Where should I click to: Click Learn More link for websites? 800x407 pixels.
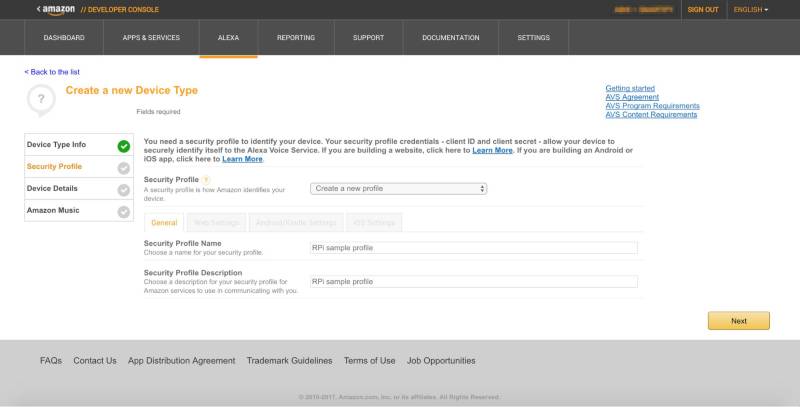pos(492,150)
